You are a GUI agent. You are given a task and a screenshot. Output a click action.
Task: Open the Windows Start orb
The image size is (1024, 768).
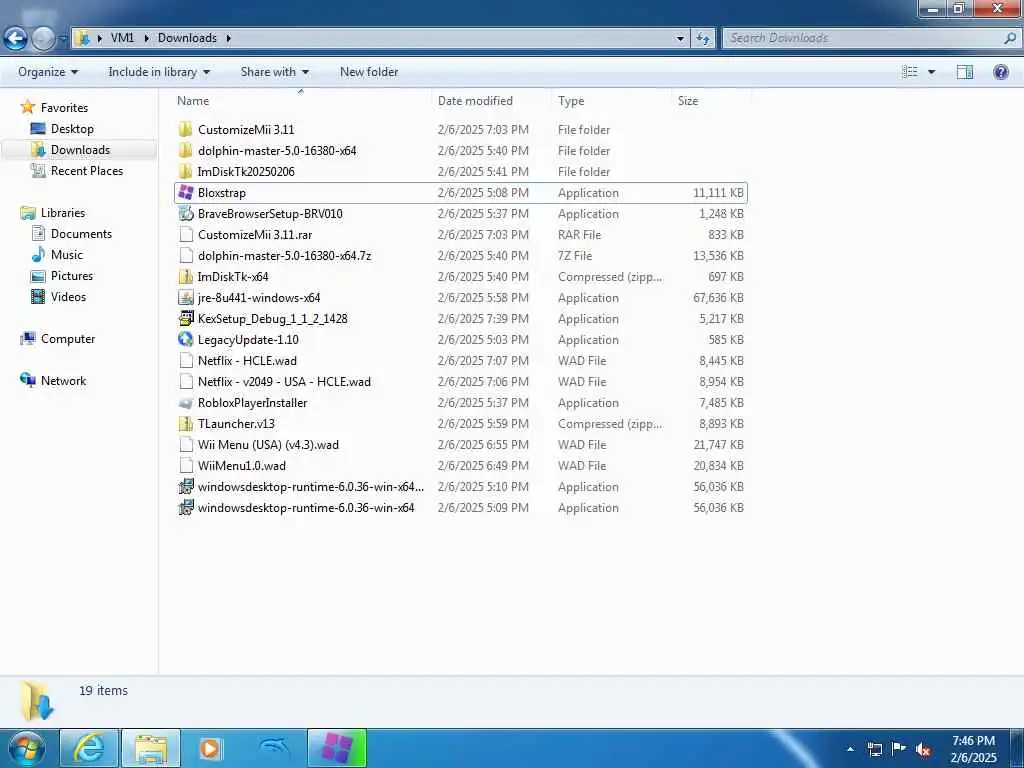tap(27, 748)
